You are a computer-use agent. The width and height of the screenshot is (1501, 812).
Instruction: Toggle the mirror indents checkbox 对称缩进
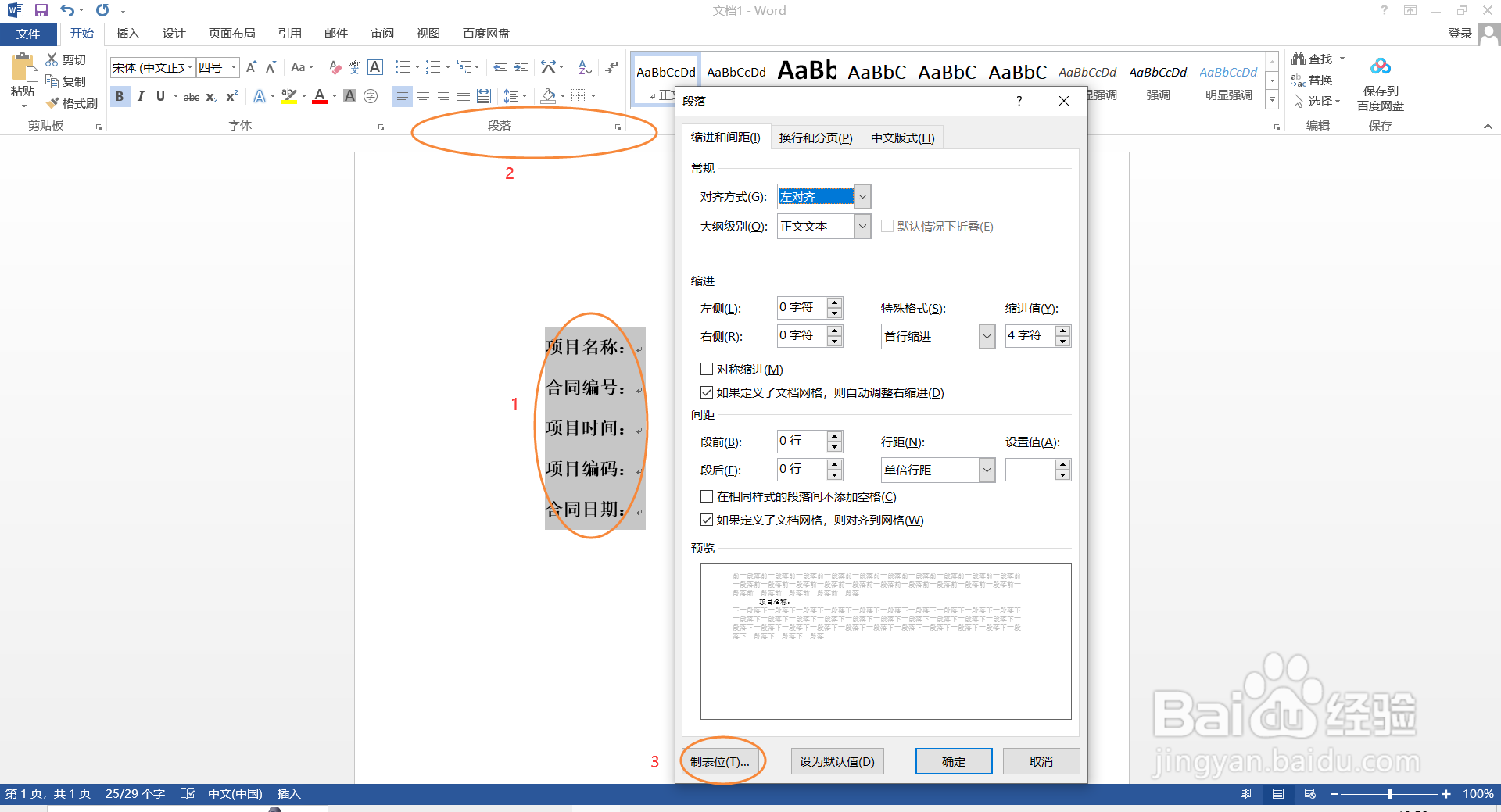(x=707, y=369)
